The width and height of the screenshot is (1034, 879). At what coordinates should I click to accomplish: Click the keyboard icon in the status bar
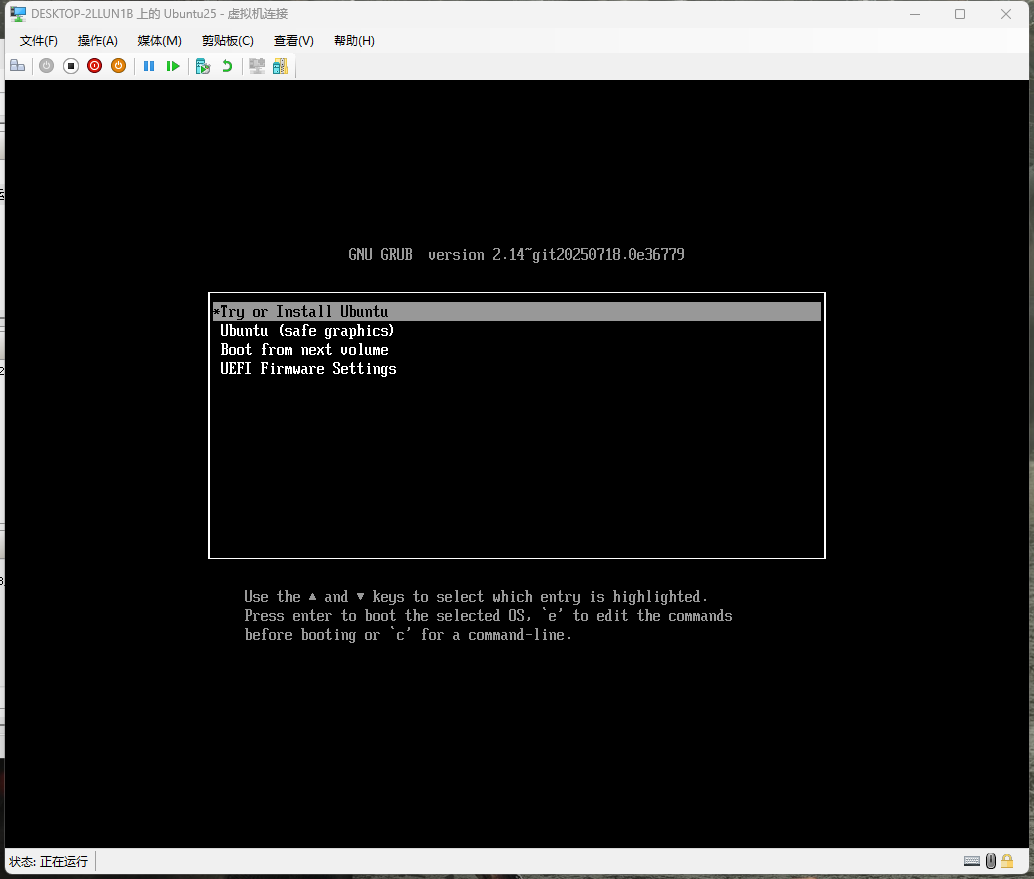(972, 861)
